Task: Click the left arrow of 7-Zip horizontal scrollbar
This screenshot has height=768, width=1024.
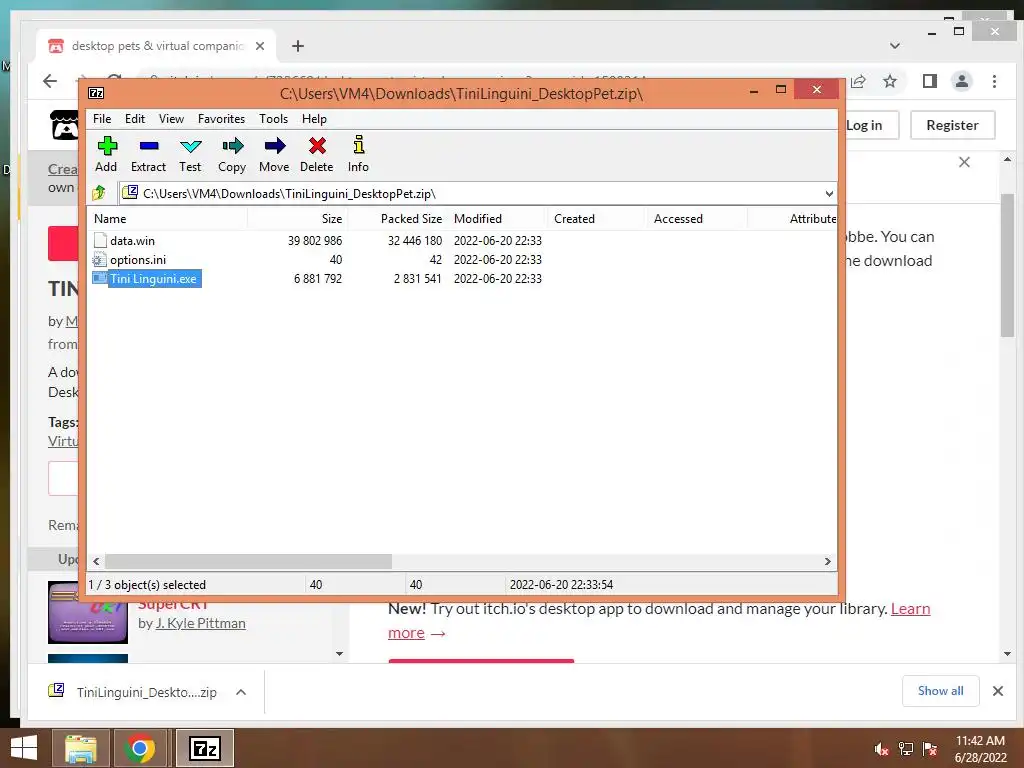Action: point(97,562)
